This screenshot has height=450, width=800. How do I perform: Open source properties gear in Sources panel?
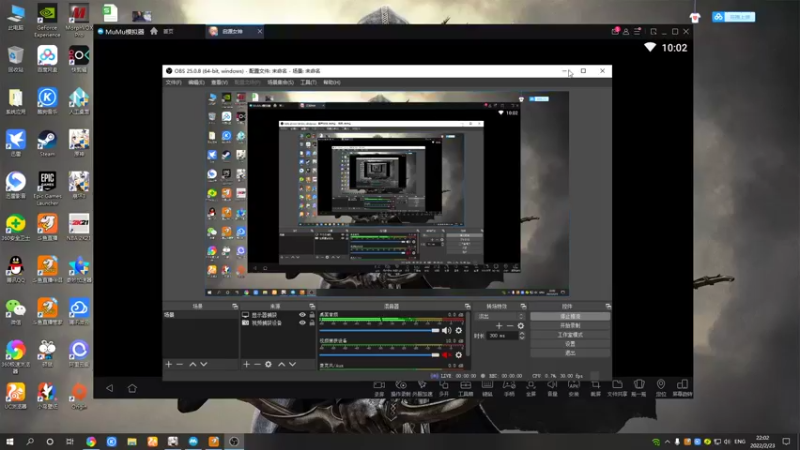click(268, 364)
